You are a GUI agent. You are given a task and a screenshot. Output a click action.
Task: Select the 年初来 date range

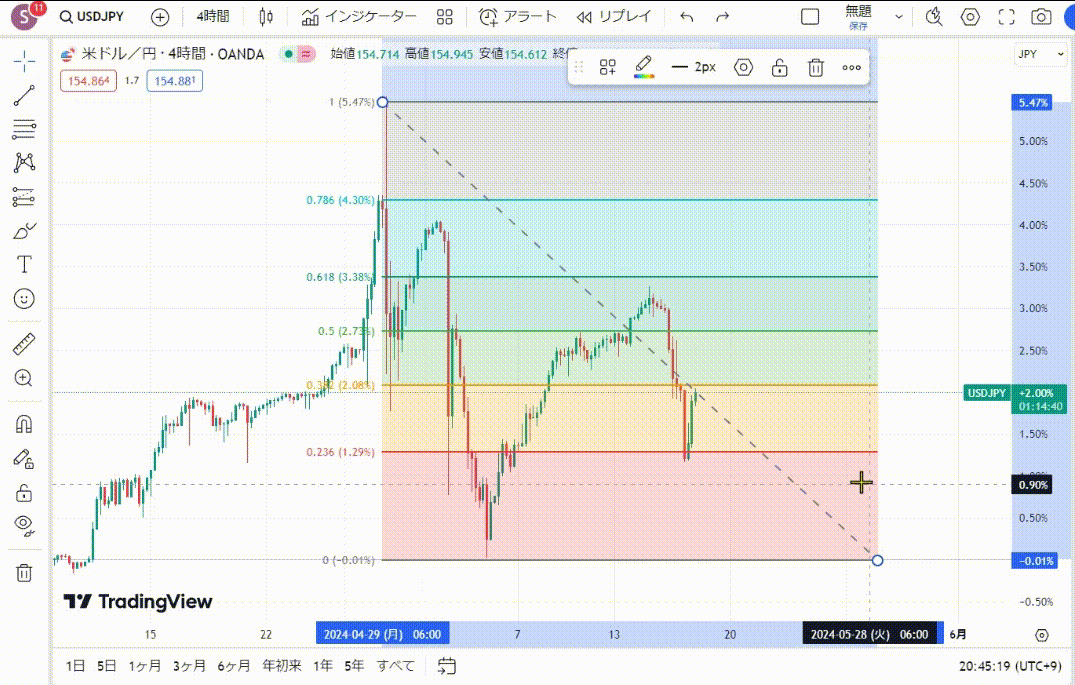(282, 666)
